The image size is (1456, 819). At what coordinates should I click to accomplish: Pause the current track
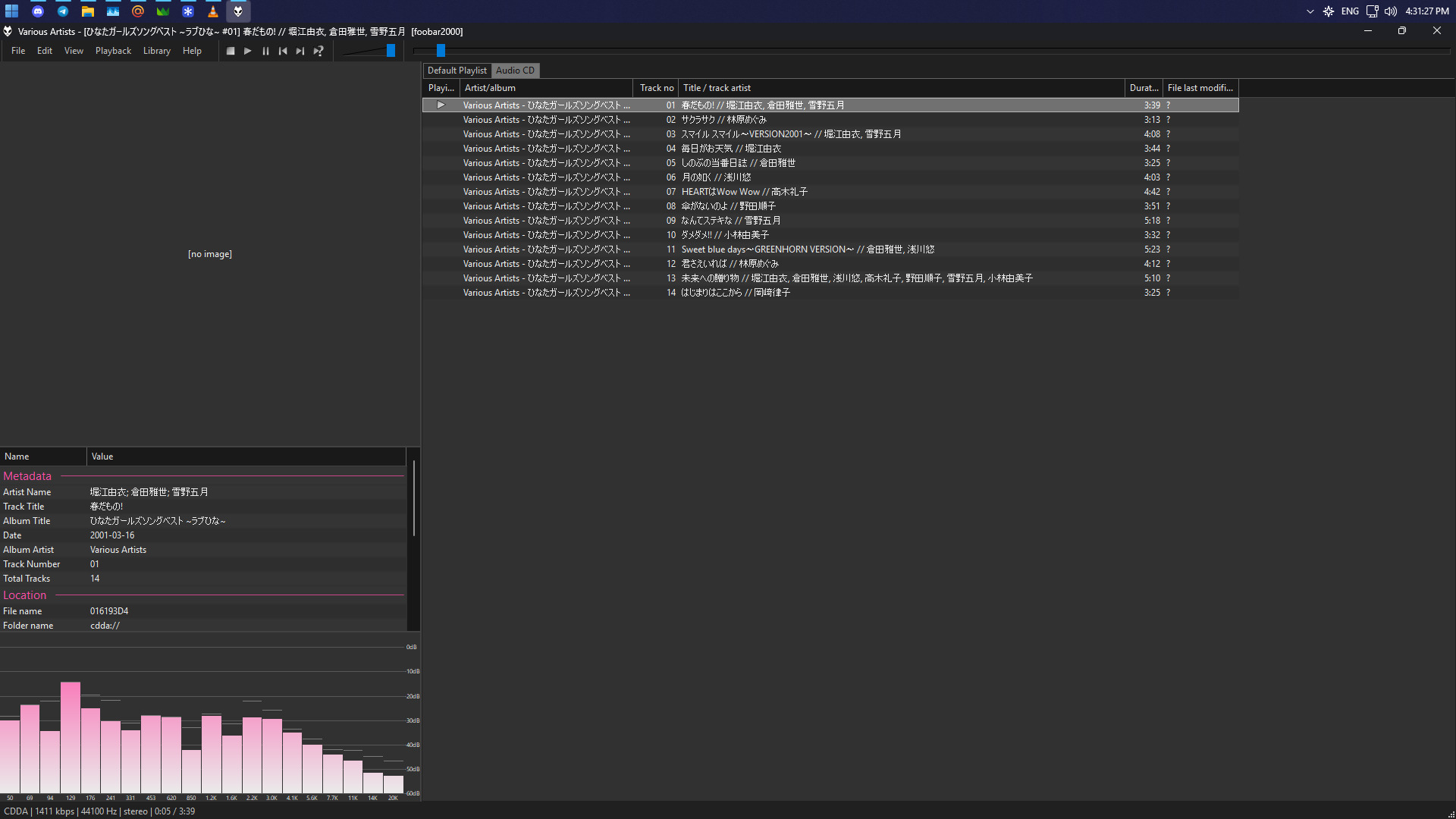click(x=265, y=51)
